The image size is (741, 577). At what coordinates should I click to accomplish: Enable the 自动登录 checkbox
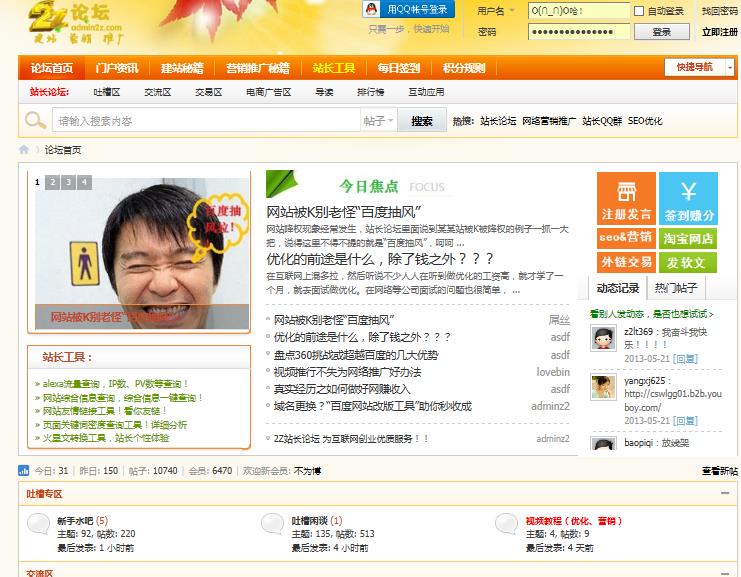click(x=639, y=11)
